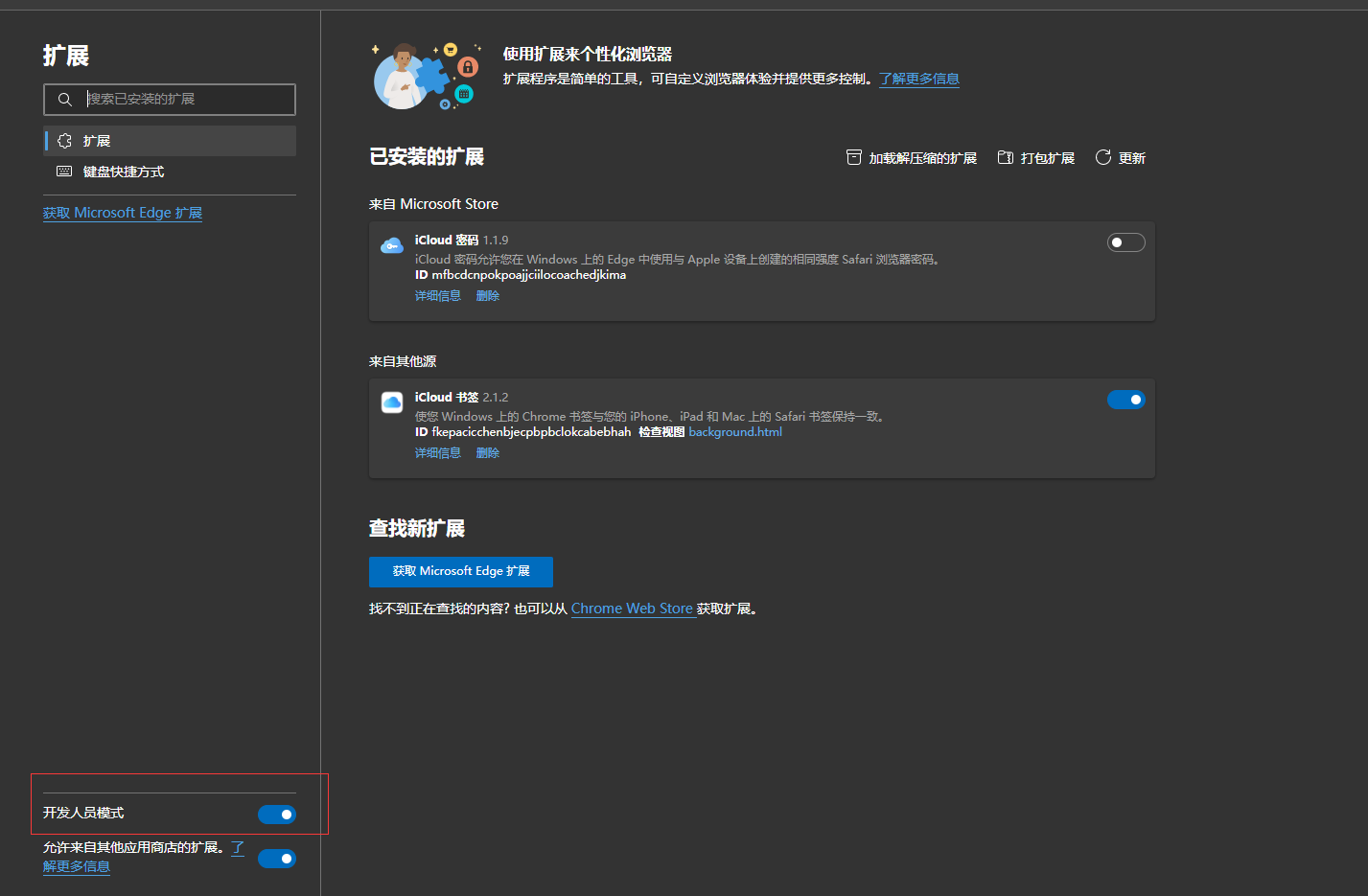This screenshot has height=896, width=1368.
Task: Click the iCloud 密码 ID mfbcdcnpokpoajjciilocoachedjkima text
Action: pyautogui.click(x=521, y=275)
